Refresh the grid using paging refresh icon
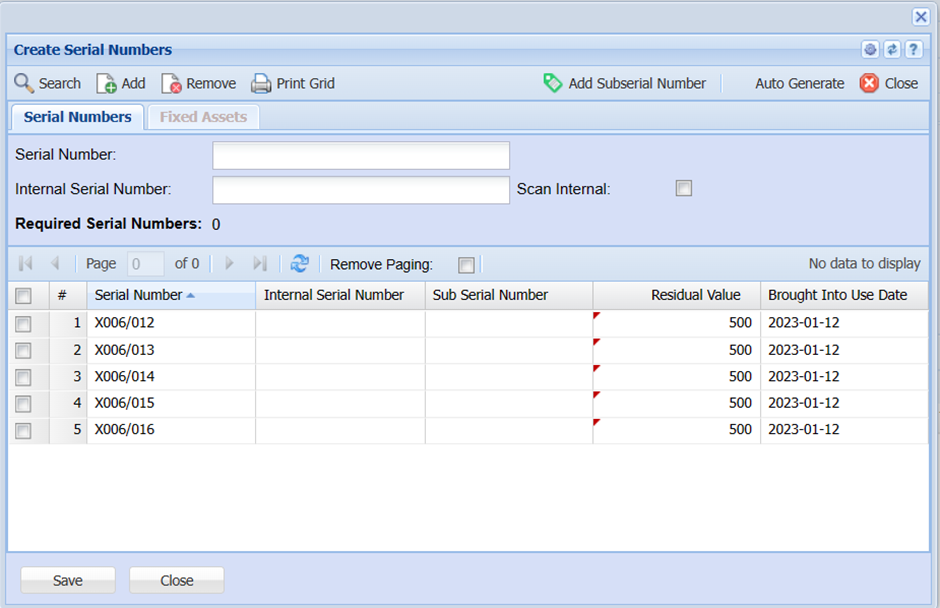The width and height of the screenshot is (940, 608). coord(299,264)
